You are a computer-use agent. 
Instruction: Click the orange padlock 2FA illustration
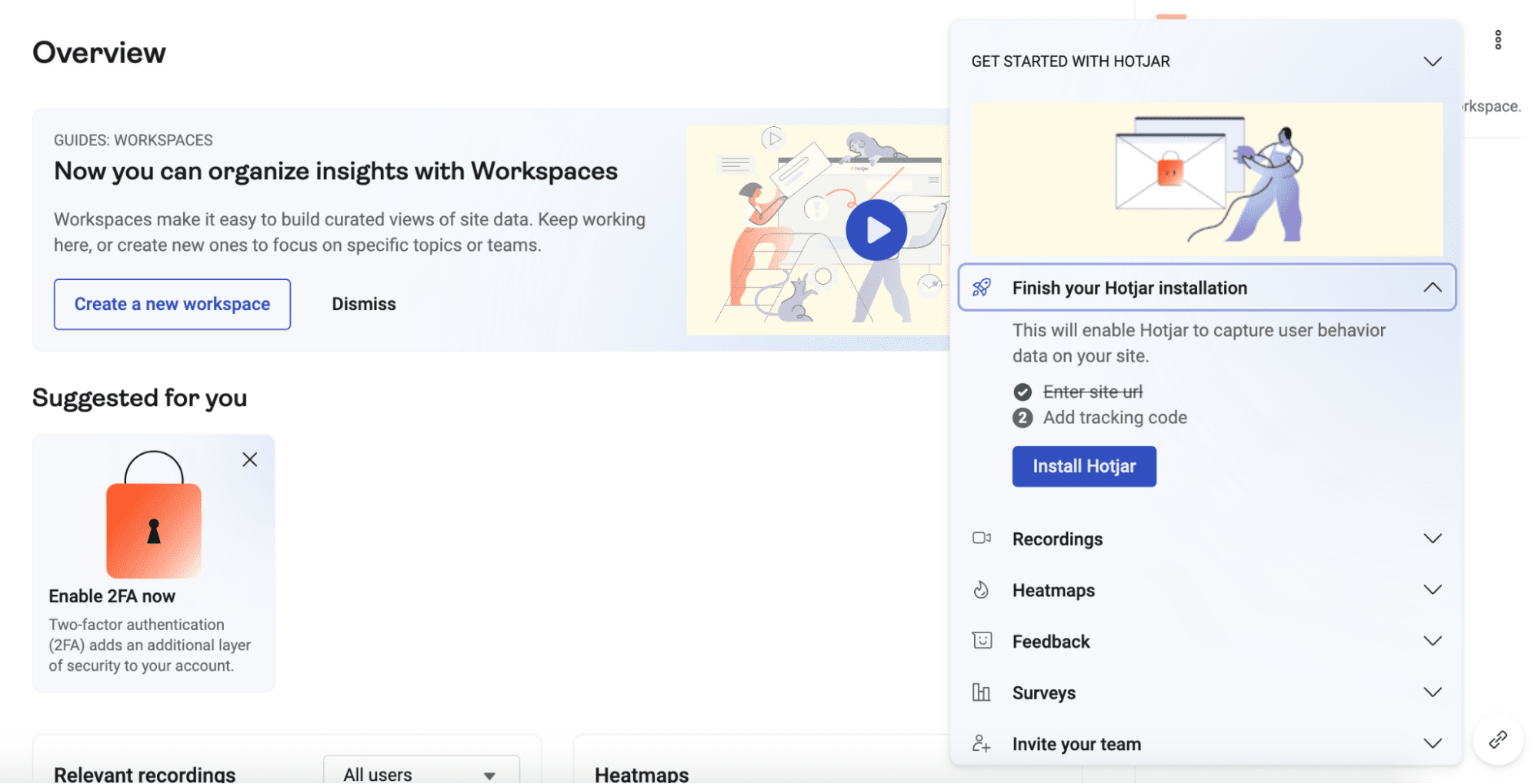[x=154, y=514]
